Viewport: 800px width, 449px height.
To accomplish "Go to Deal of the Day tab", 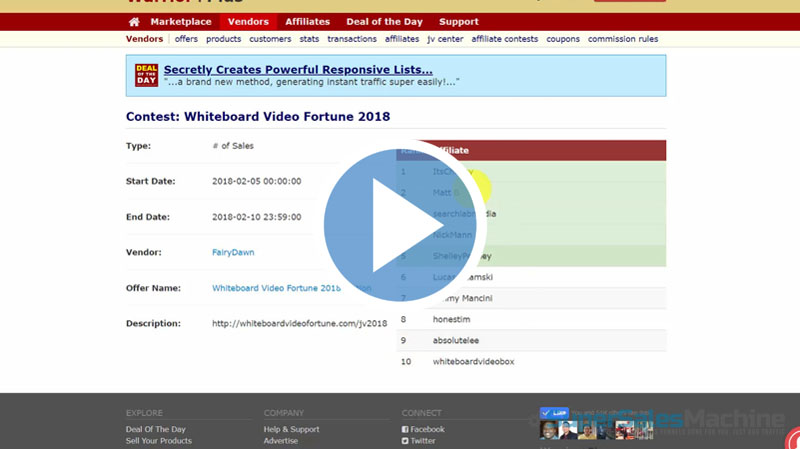I will click(385, 22).
